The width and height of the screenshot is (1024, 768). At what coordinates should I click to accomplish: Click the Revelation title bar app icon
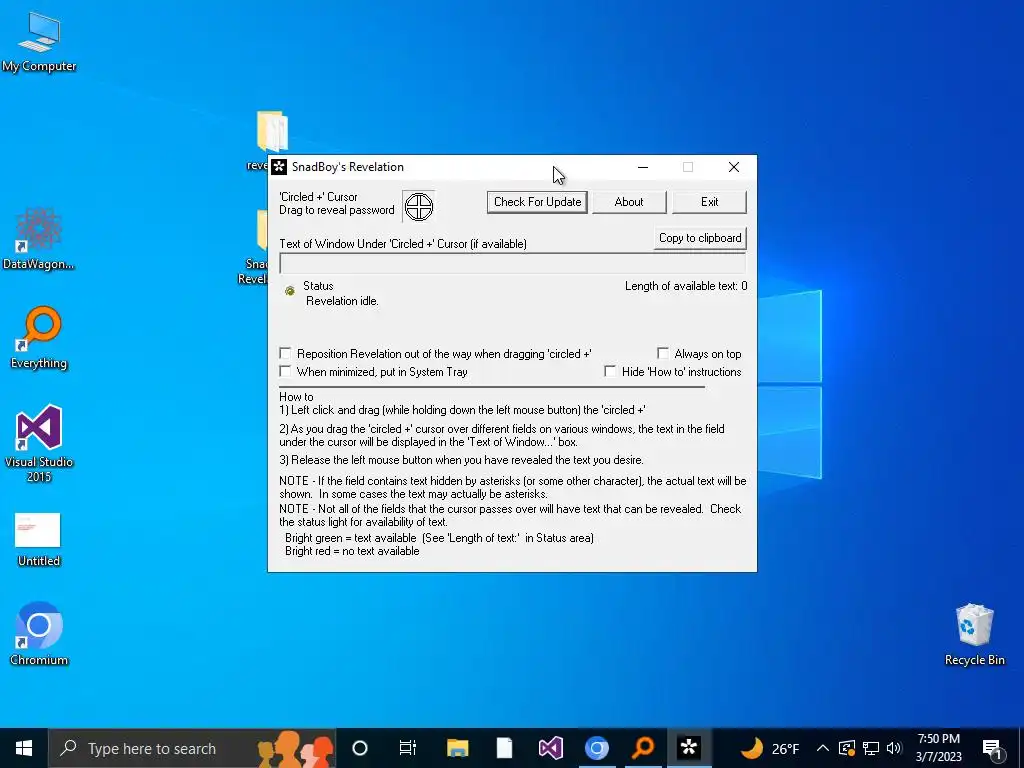(279, 167)
